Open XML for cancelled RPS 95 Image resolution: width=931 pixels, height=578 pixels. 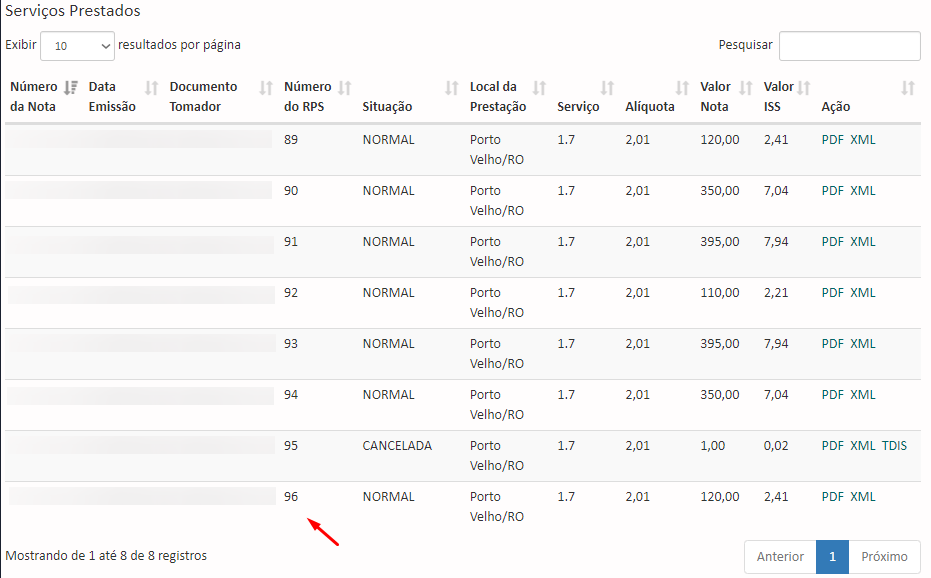[x=863, y=446]
